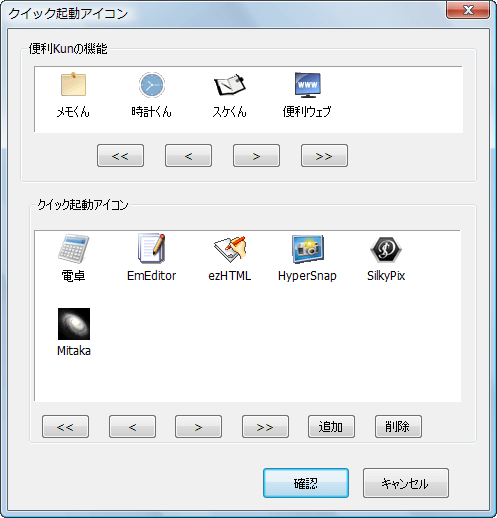This screenshot has width=497, height=518.
Task: Click the Mitaka label text
Action: click(x=74, y=351)
